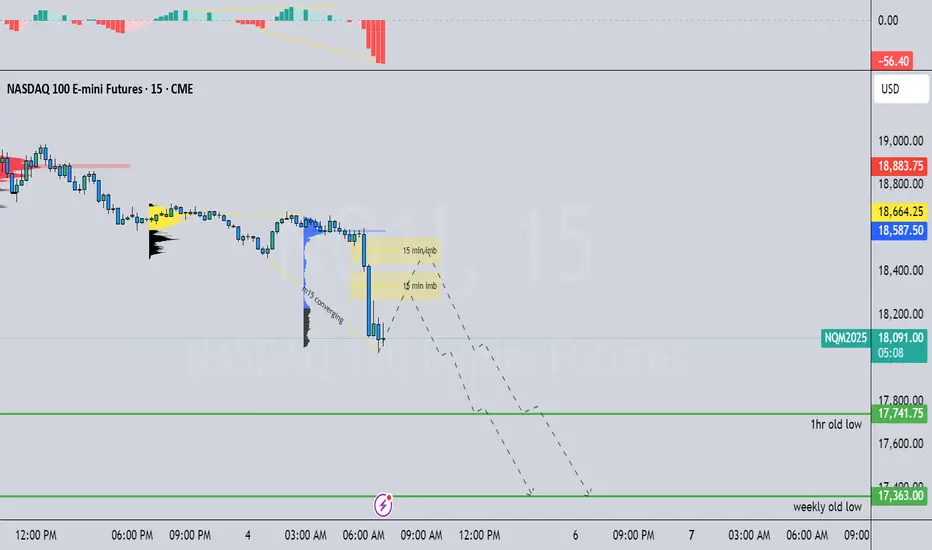Click the NASDAQ 100 E-mini Futures title
This screenshot has width=932, height=550.
pyautogui.click(x=100, y=89)
